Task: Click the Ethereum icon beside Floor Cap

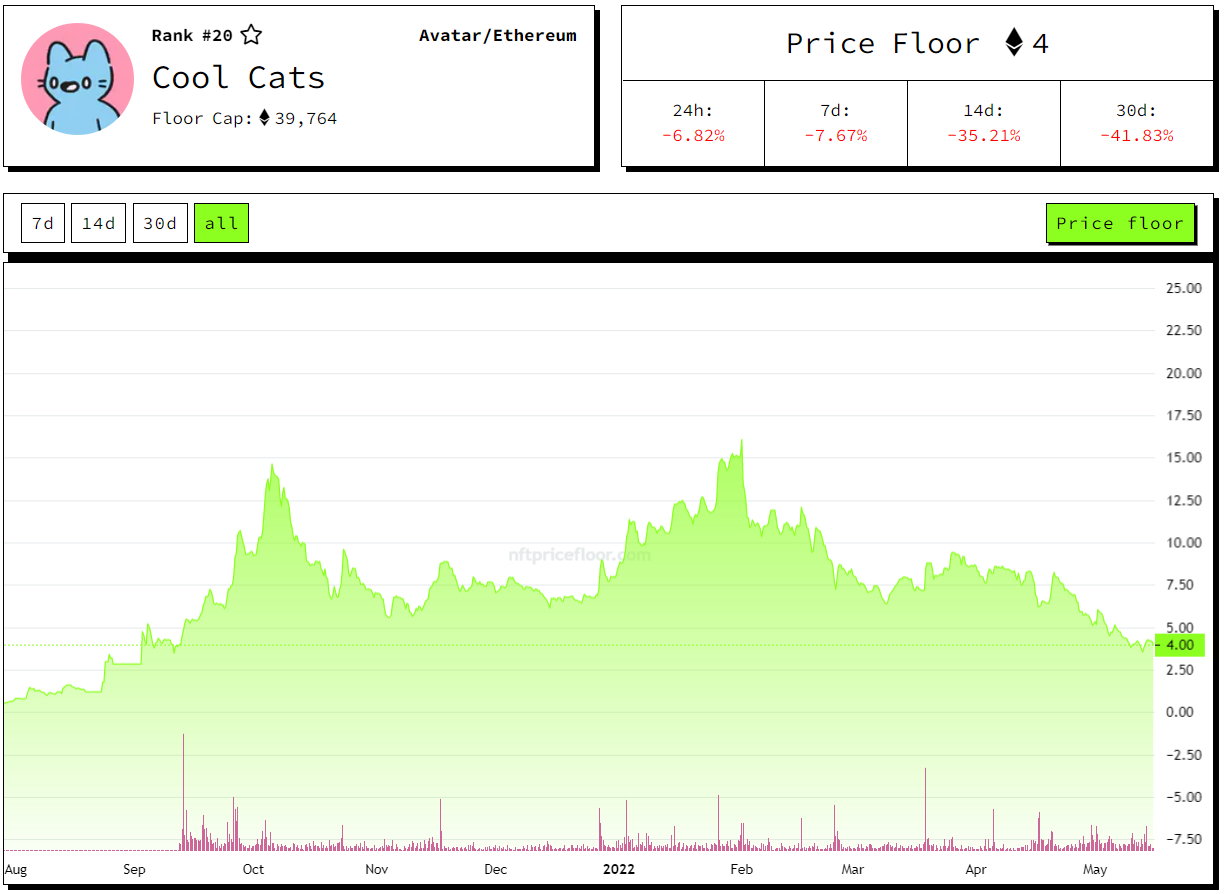Action: tap(264, 118)
